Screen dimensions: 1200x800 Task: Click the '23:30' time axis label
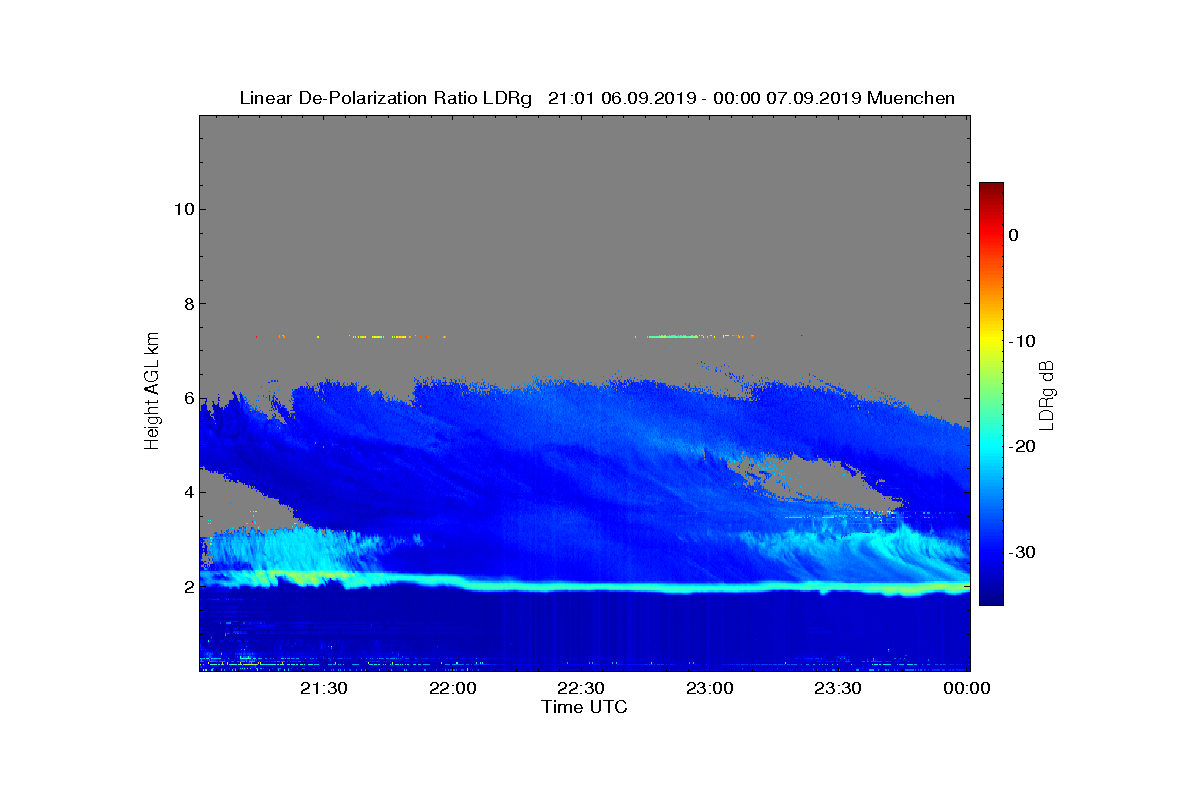pyautogui.click(x=839, y=688)
